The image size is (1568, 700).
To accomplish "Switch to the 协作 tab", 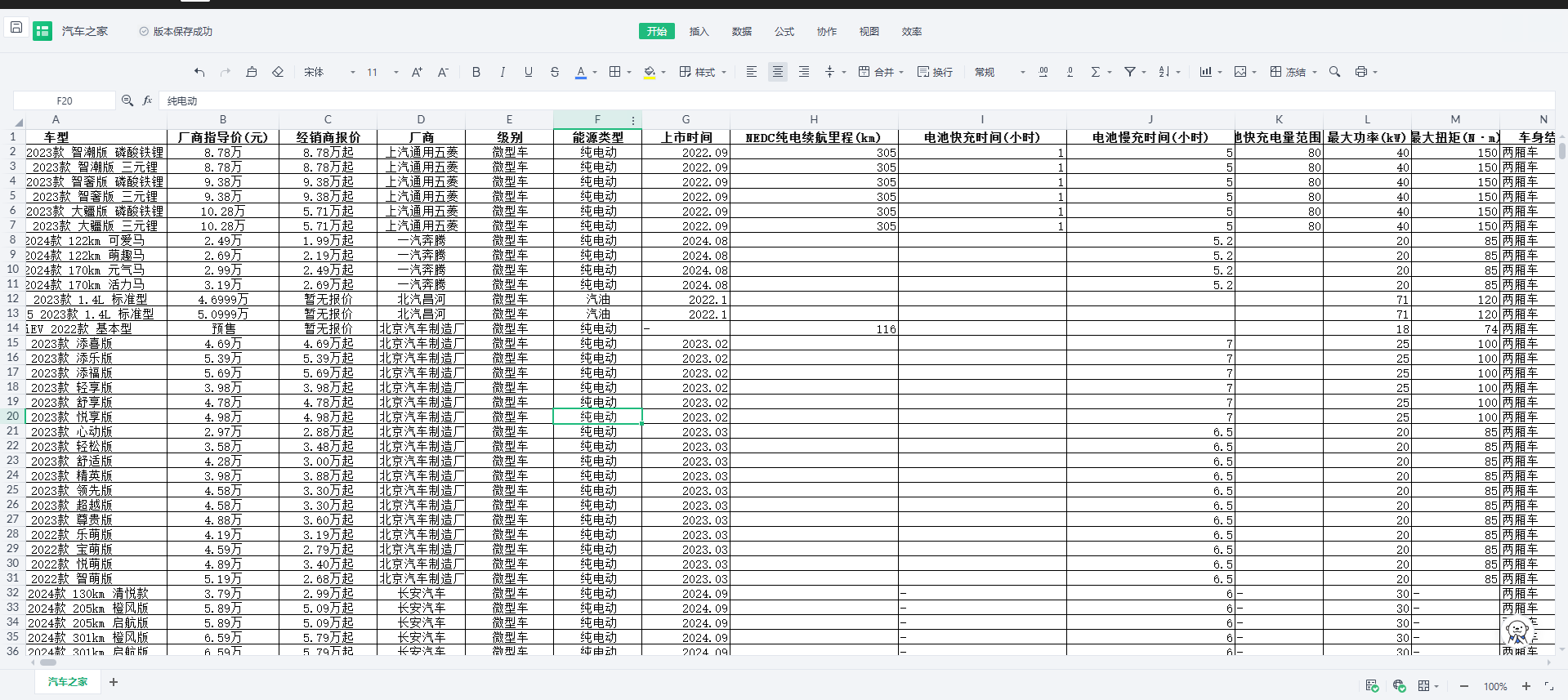I will 827,31.
